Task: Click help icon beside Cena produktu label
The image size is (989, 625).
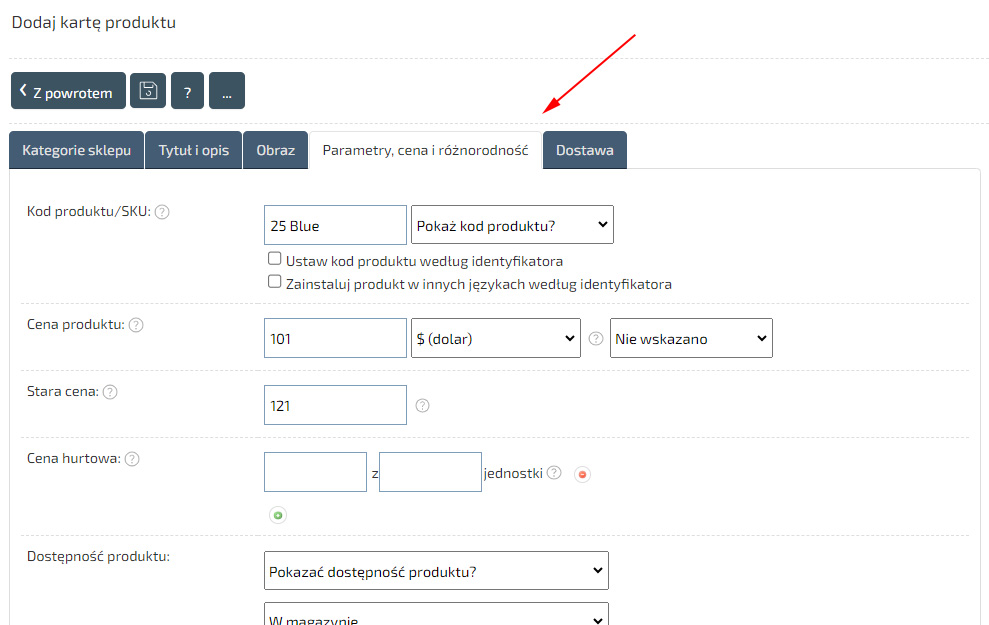Action: (136, 325)
